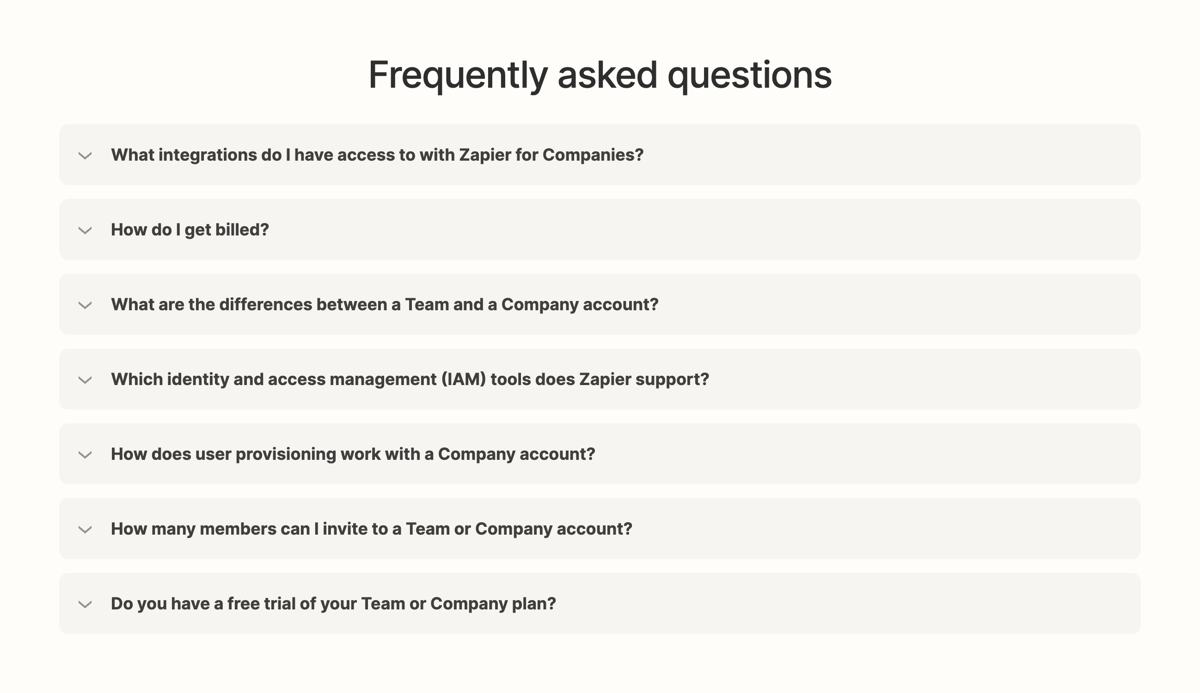
Task: Click 'How does user provisioning work' question
Action: tap(353, 454)
